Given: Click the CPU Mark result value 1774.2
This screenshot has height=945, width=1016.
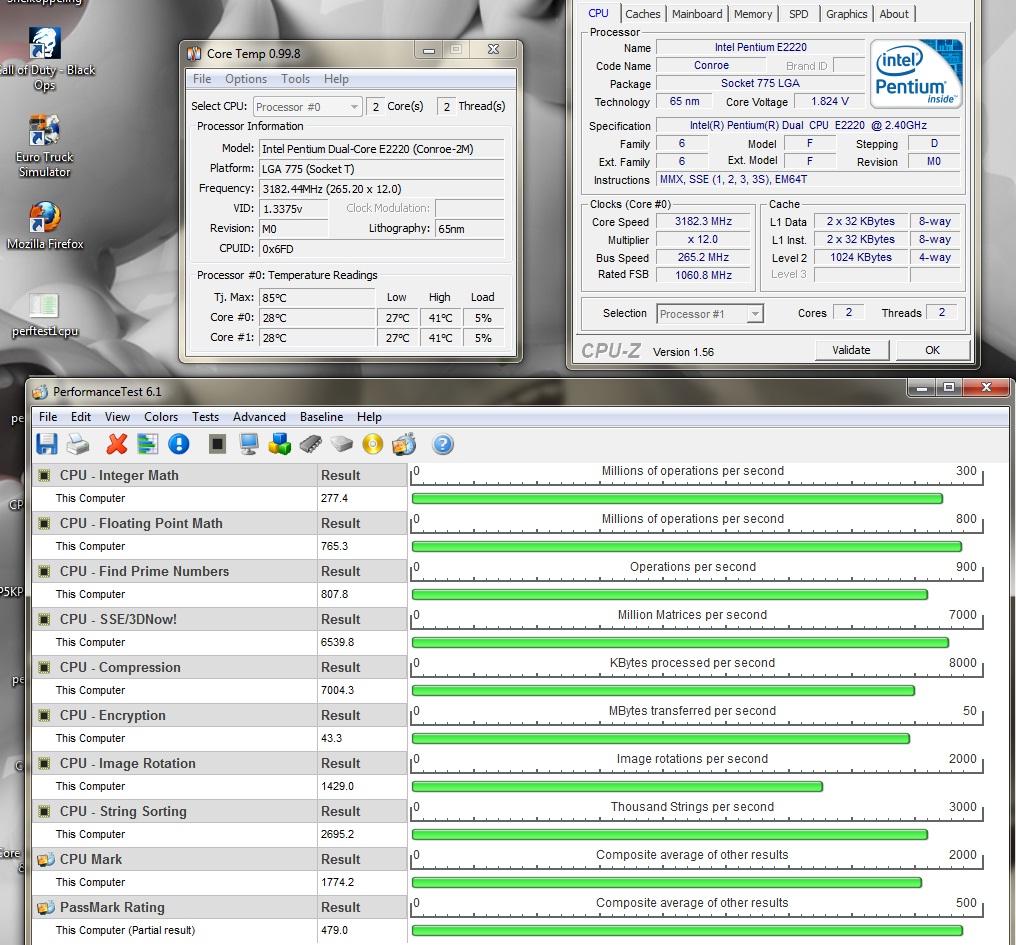Looking at the screenshot, I should click(338, 882).
